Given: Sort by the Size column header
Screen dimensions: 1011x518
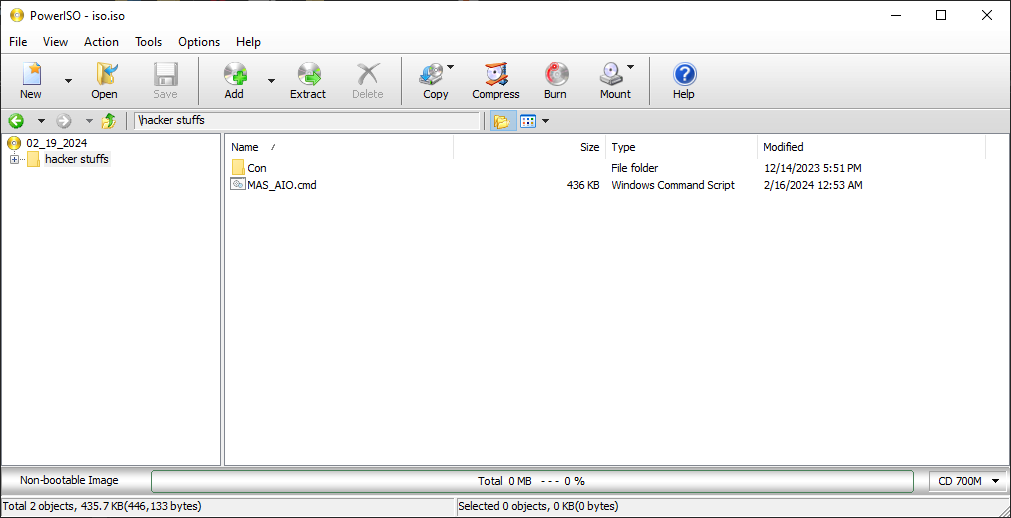Looking at the screenshot, I should point(529,147).
